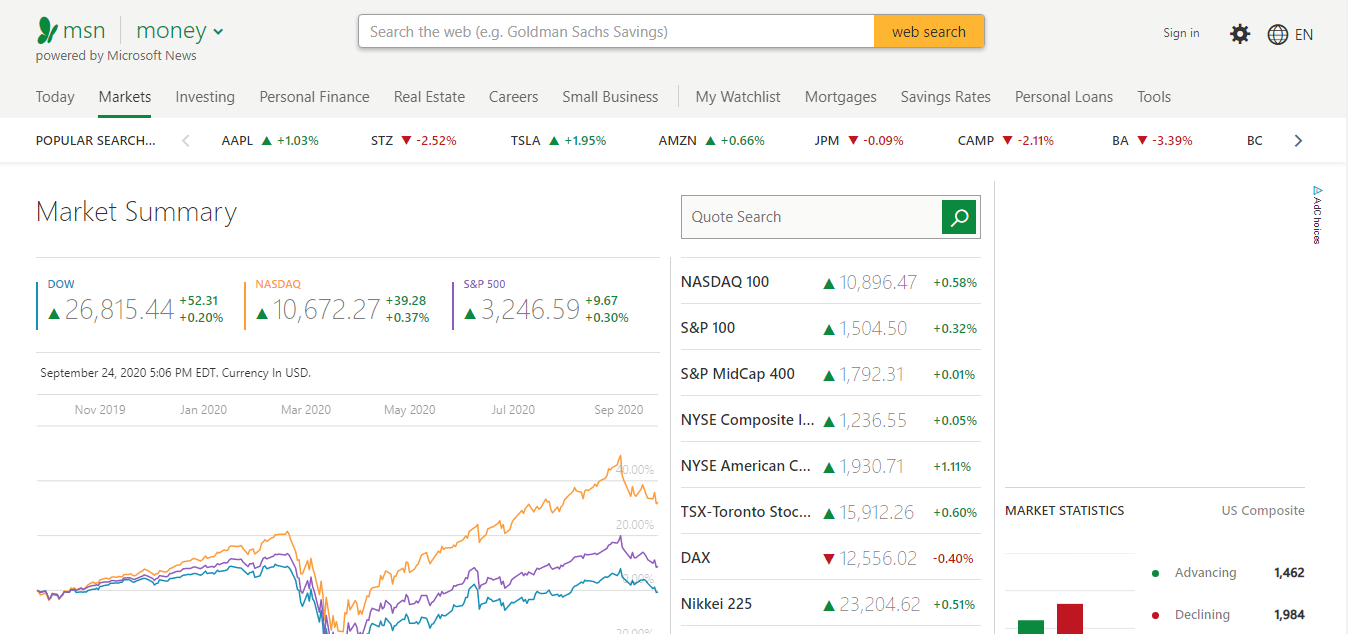This screenshot has width=1348, height=634.
Task: Click the right chevron on the ticker strip
Action: (1298, 140)
